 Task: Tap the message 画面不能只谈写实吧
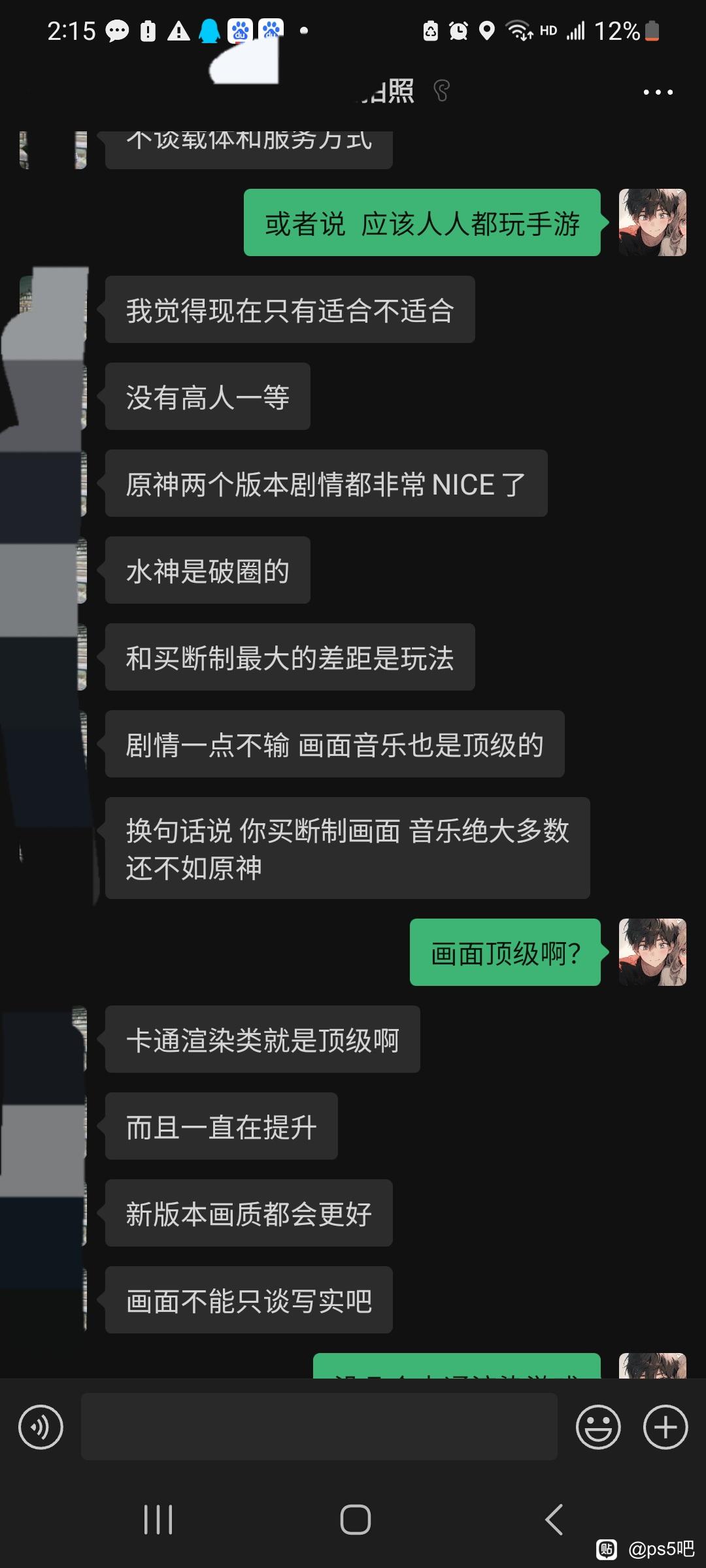coord(249,1300)
